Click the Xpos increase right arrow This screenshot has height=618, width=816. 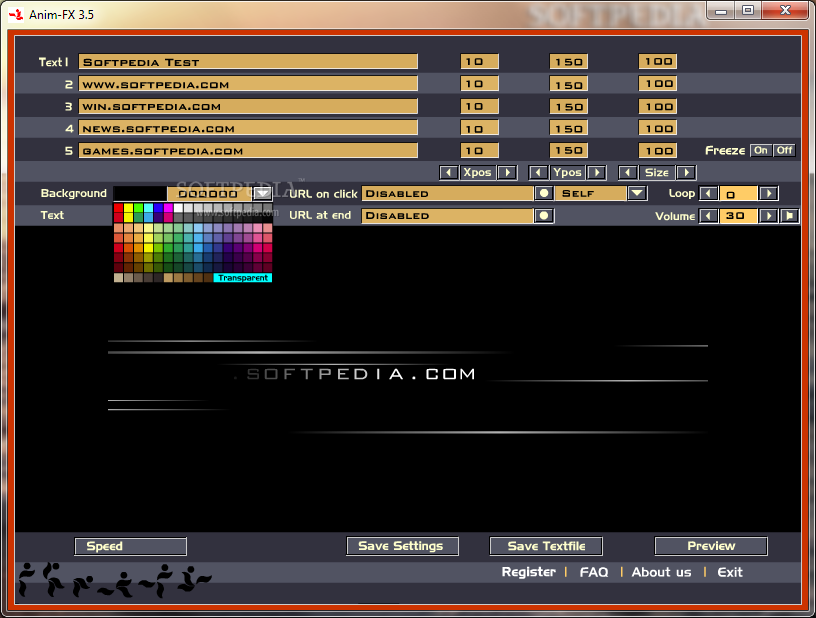(507, 173)
